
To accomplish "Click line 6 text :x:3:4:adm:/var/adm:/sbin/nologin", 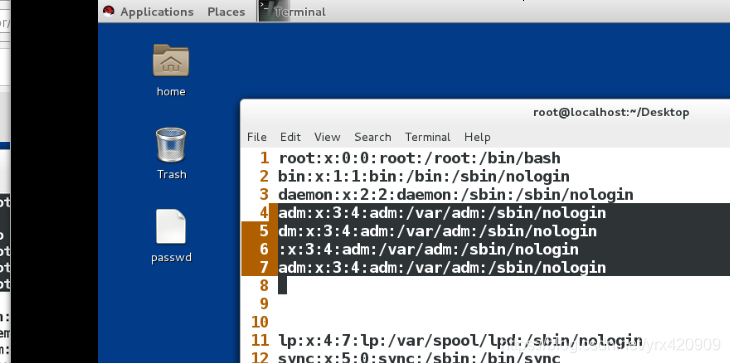I will click(x=428, y=249).
